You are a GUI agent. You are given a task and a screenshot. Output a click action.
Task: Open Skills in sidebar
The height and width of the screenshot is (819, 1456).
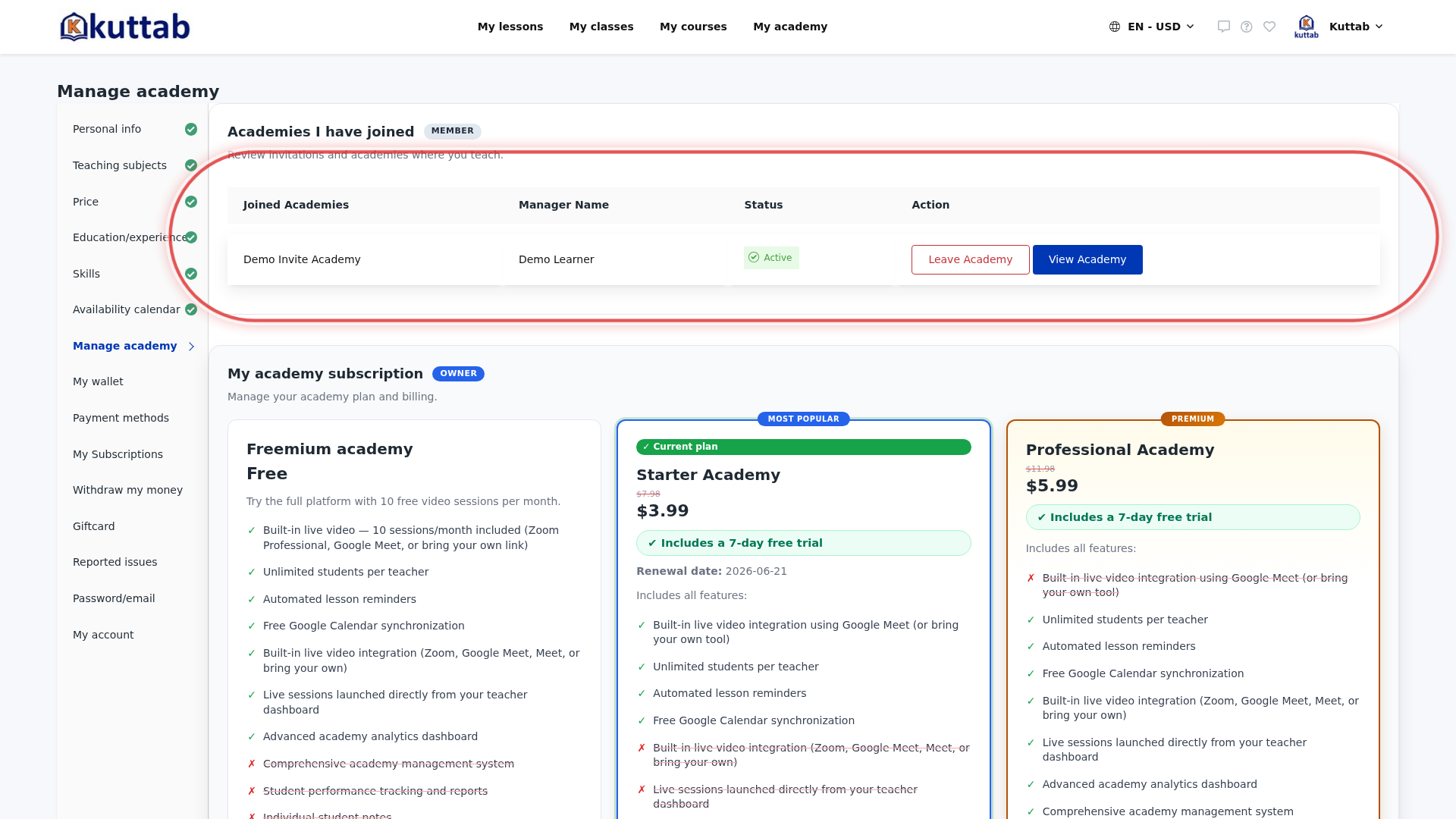click(86, 274)
